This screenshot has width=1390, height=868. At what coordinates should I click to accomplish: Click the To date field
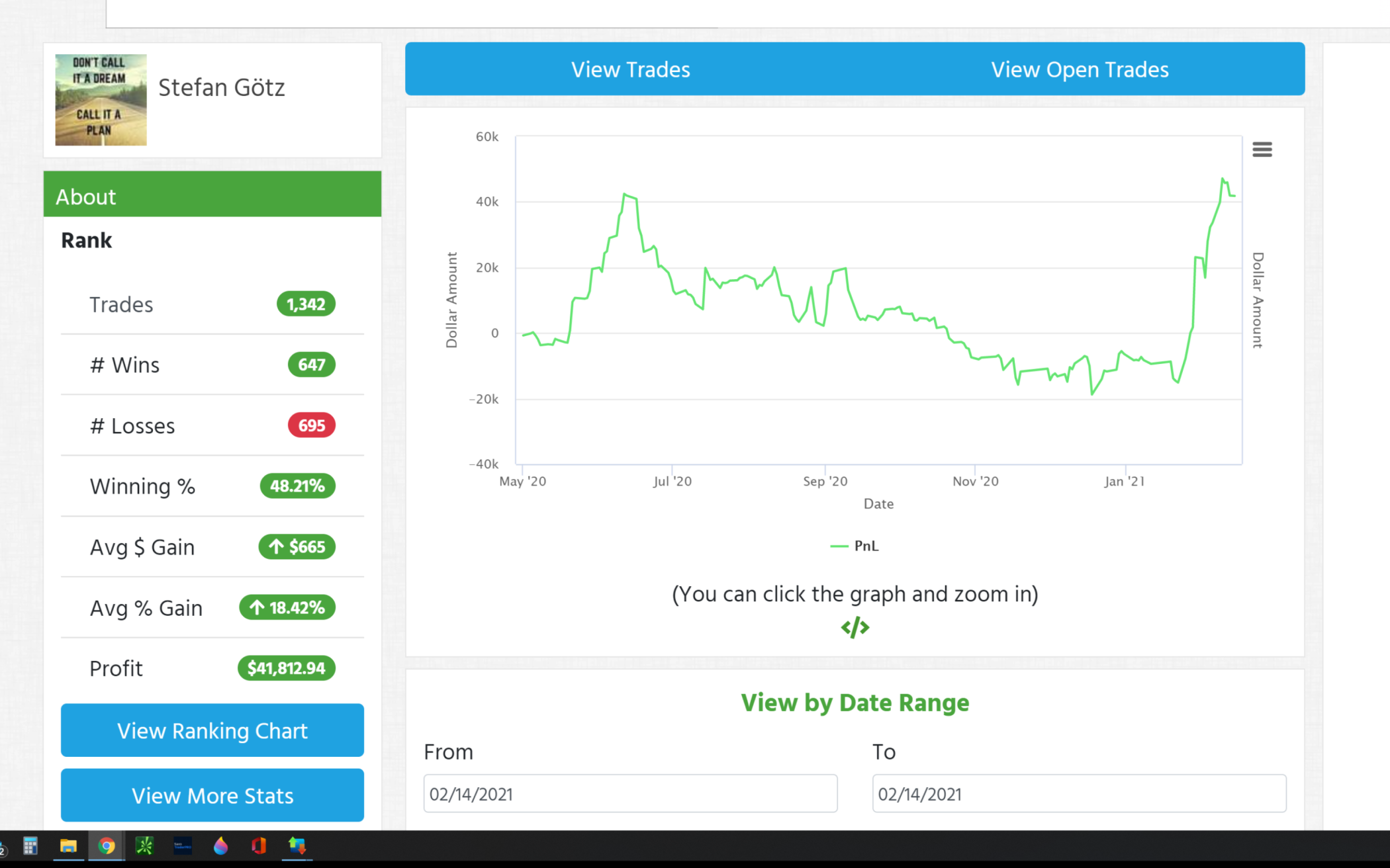click(x=1079, y=794)
